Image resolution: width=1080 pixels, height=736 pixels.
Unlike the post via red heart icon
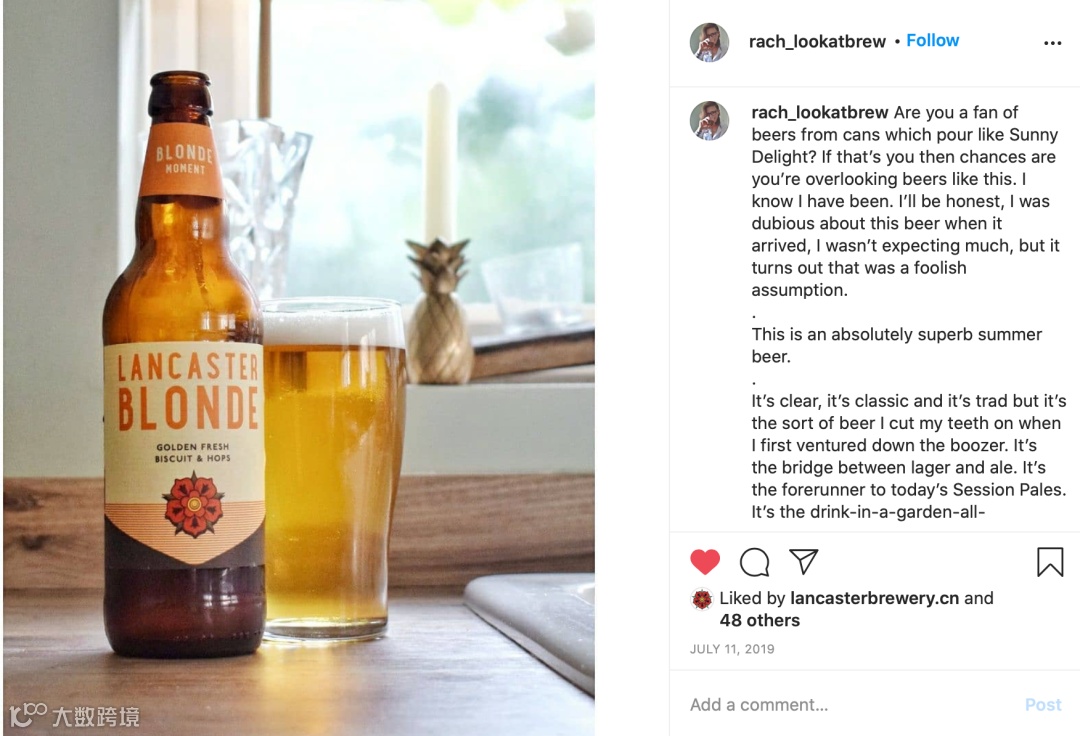click(x=705, y=562)
